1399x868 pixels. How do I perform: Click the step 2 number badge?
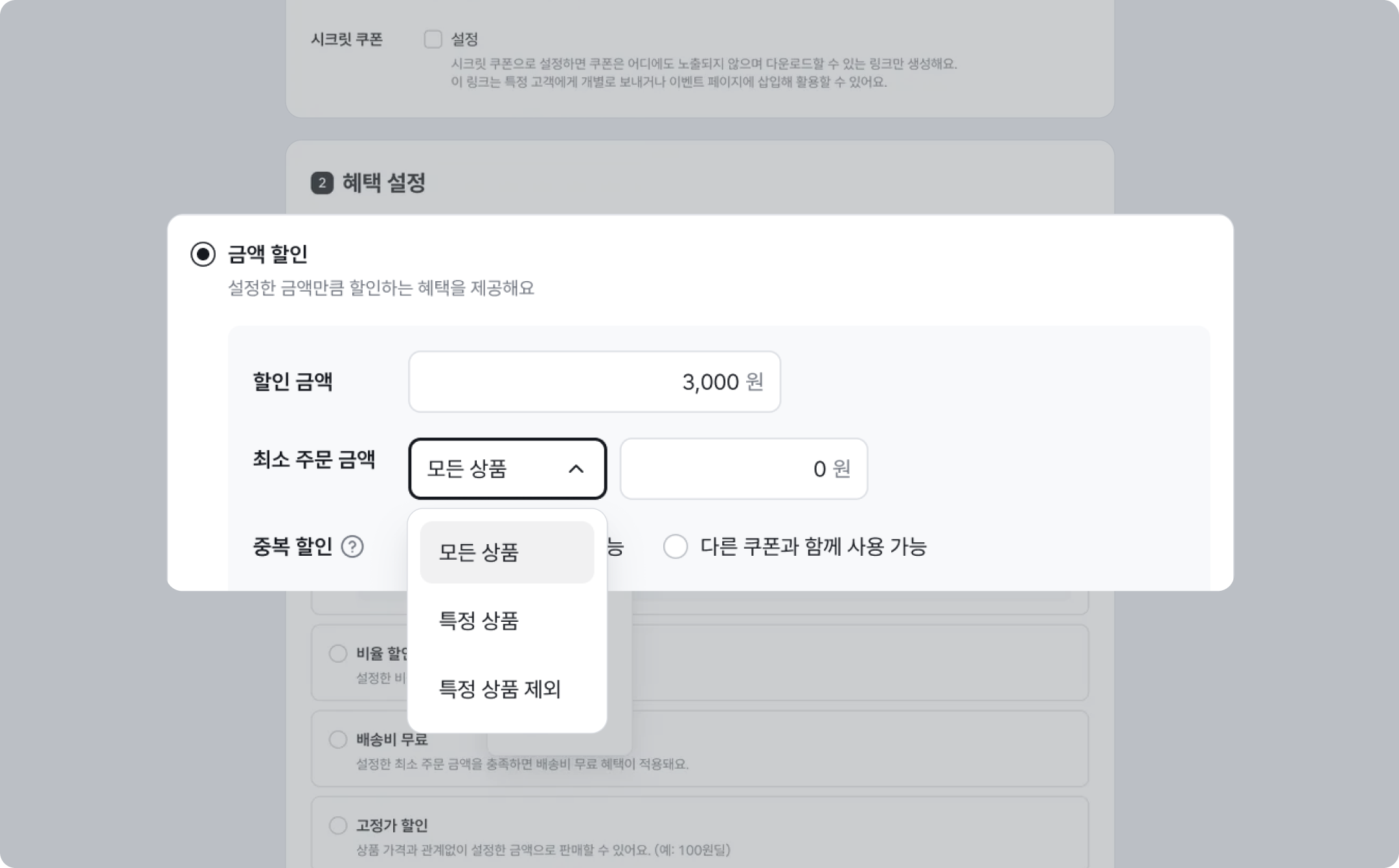click(322, 183)
